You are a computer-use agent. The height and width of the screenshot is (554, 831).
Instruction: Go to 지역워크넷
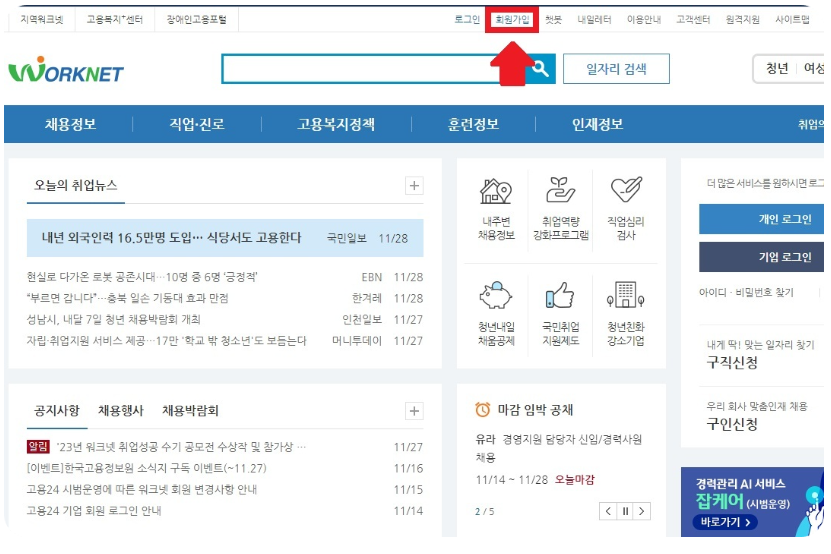(x=42, y=20)
